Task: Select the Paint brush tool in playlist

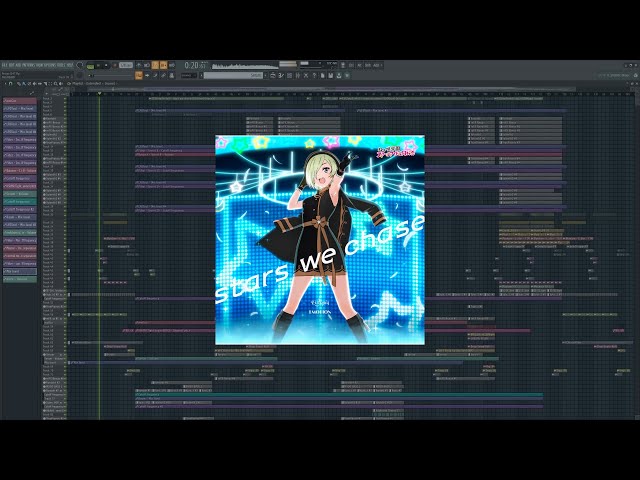Action: click(24, 84)
